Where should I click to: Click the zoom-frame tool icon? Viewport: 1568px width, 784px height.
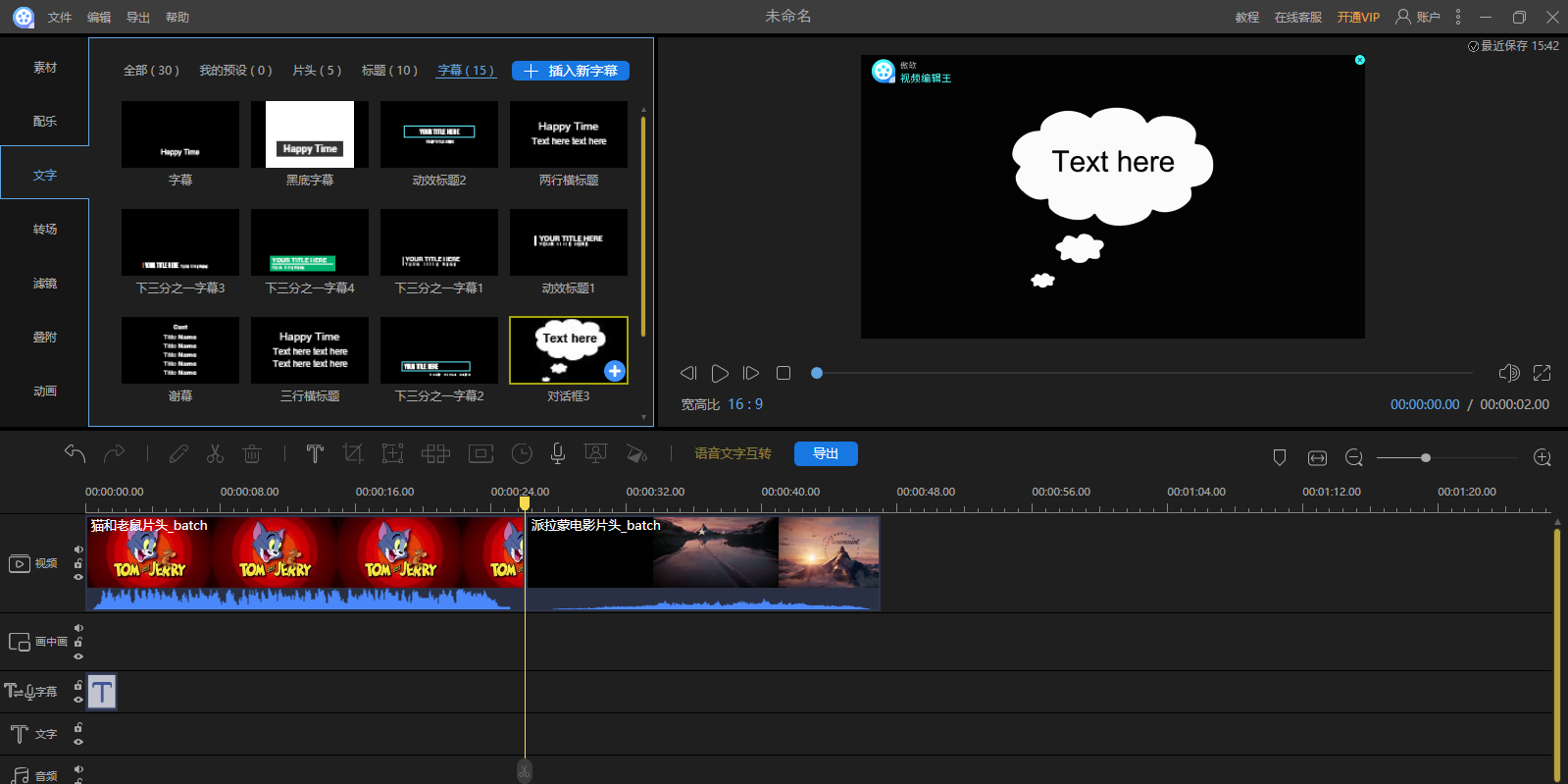pyautogui.click(x=392, y=453)
